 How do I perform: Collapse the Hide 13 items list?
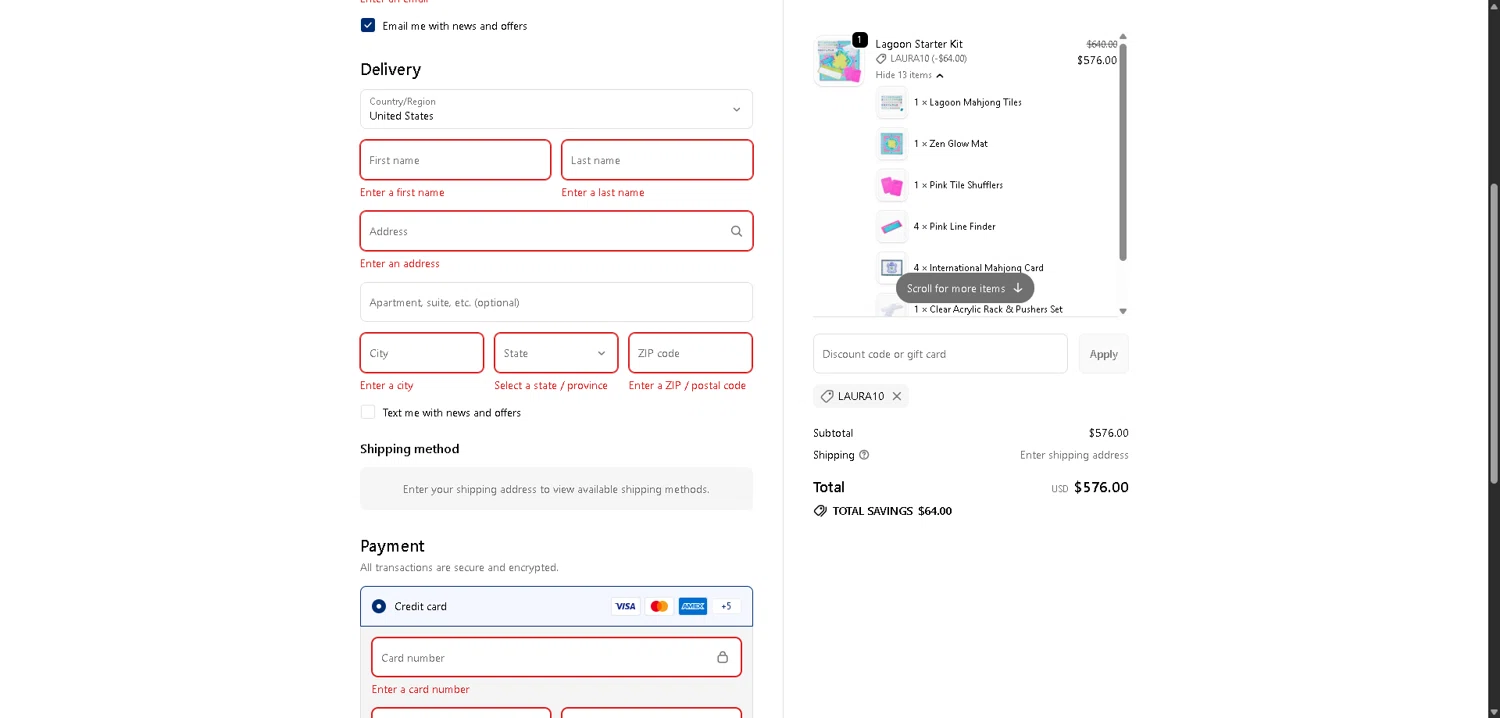pyautogui.click(x=909, y=75)
